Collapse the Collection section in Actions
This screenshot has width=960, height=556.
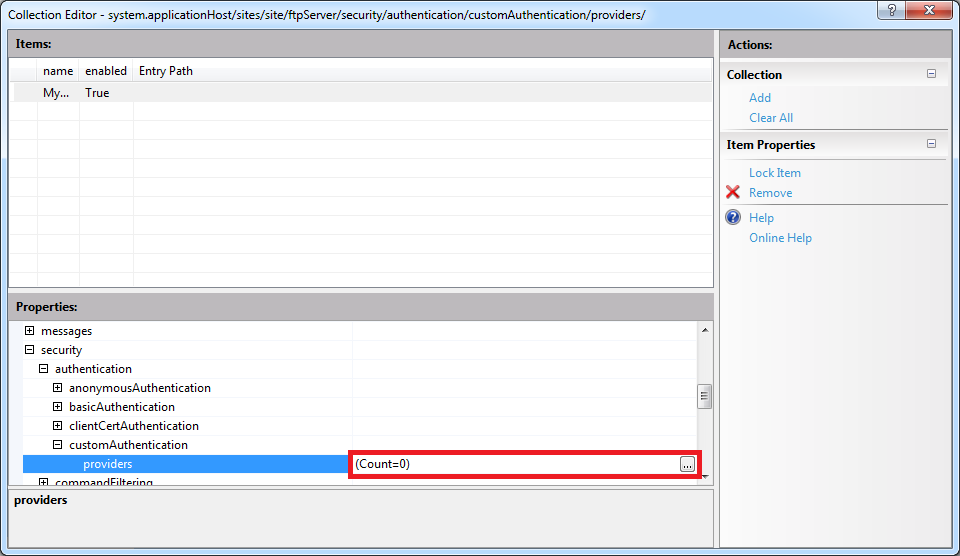pyautogui.click(x=931, y=74)
